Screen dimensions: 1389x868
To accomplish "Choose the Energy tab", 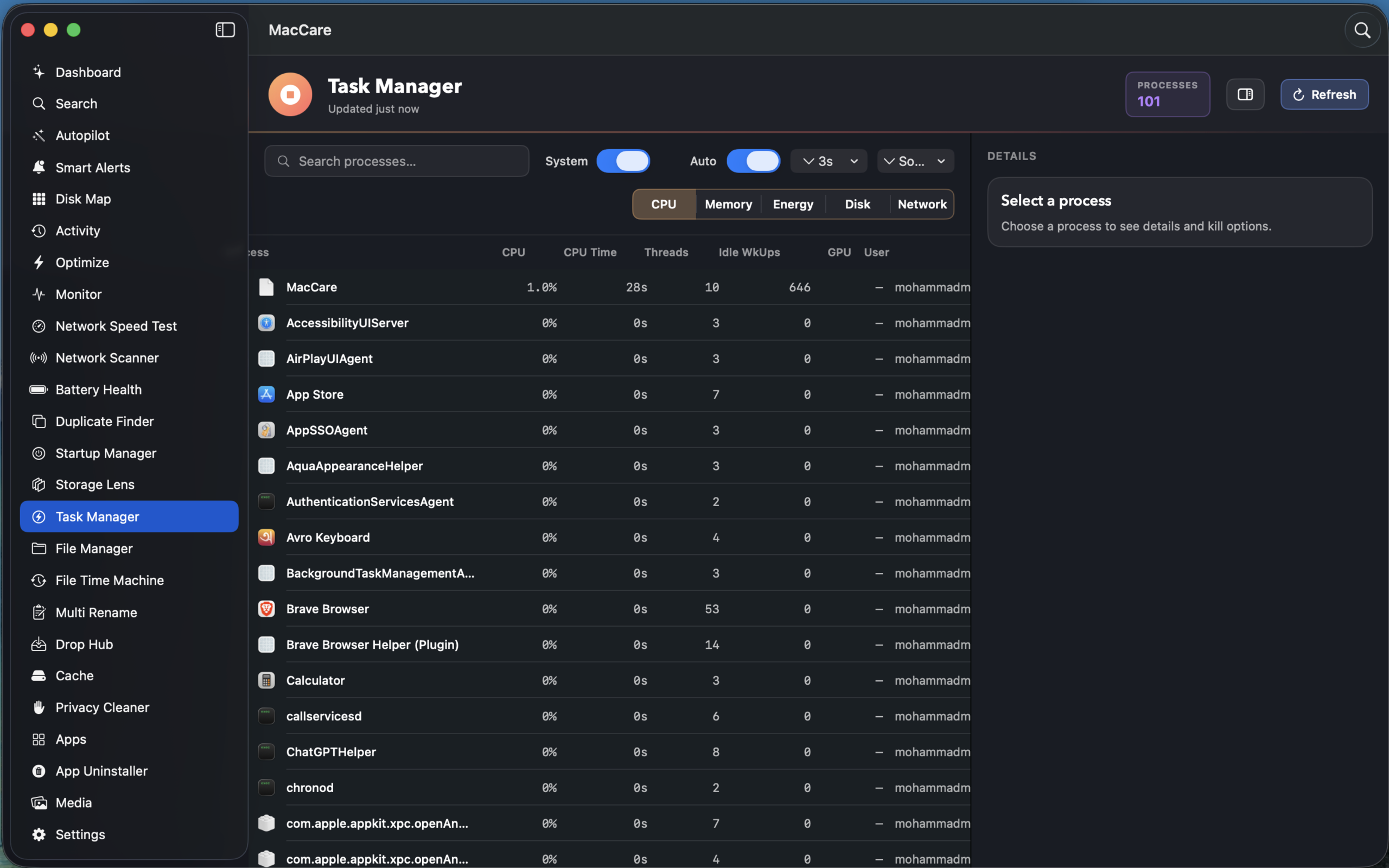I will point(793,204).
